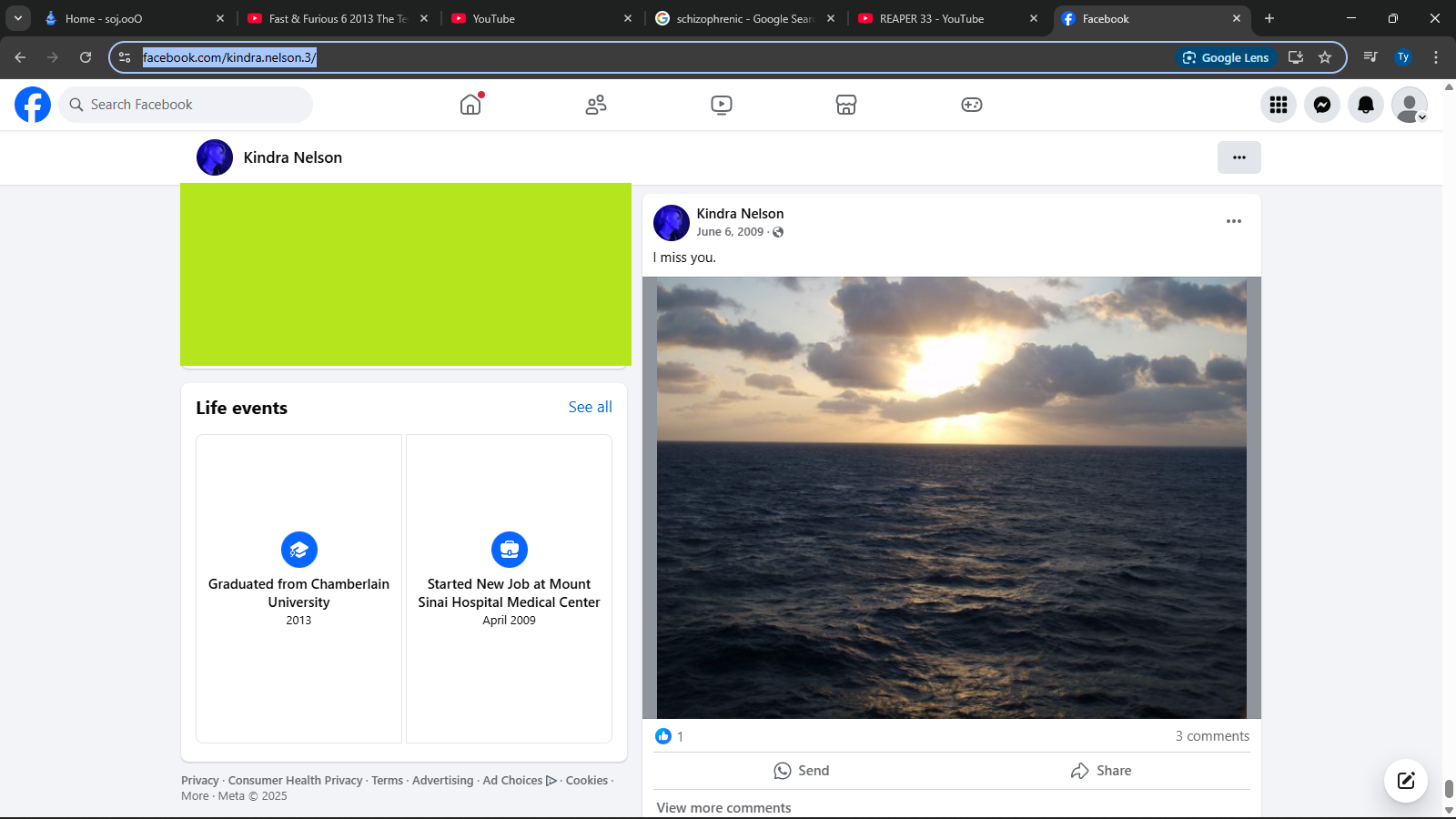Click the Advertising footer link

pos(443,781)
